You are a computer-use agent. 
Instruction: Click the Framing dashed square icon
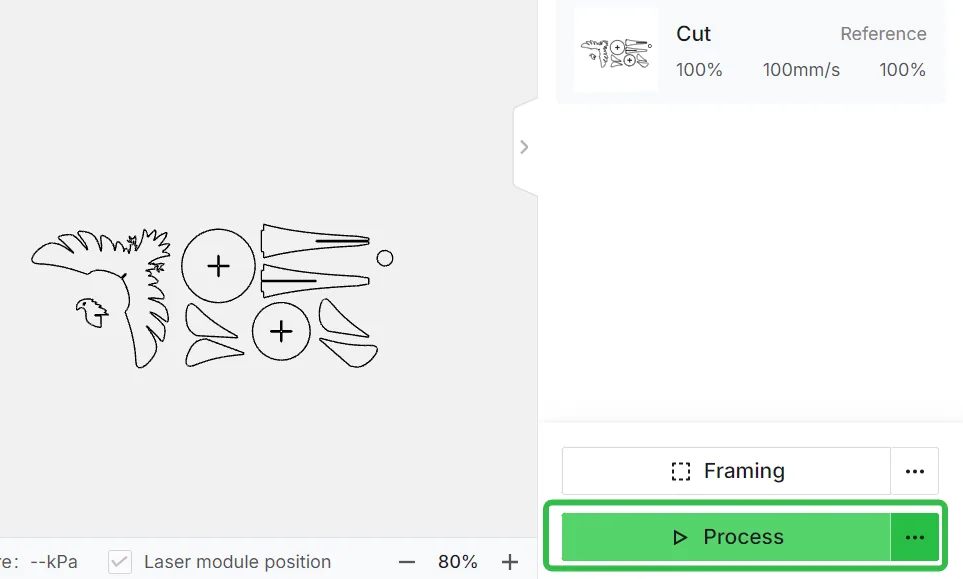click(x=680, y=471)
